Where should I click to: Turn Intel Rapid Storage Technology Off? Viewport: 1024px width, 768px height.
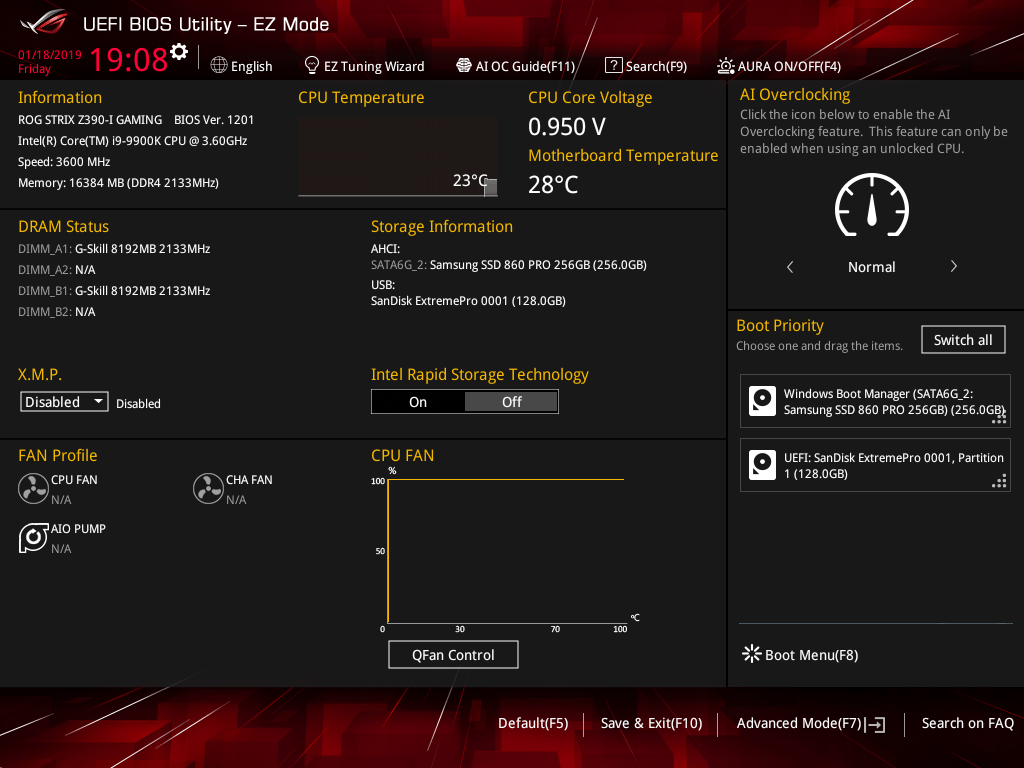[511, 402]
